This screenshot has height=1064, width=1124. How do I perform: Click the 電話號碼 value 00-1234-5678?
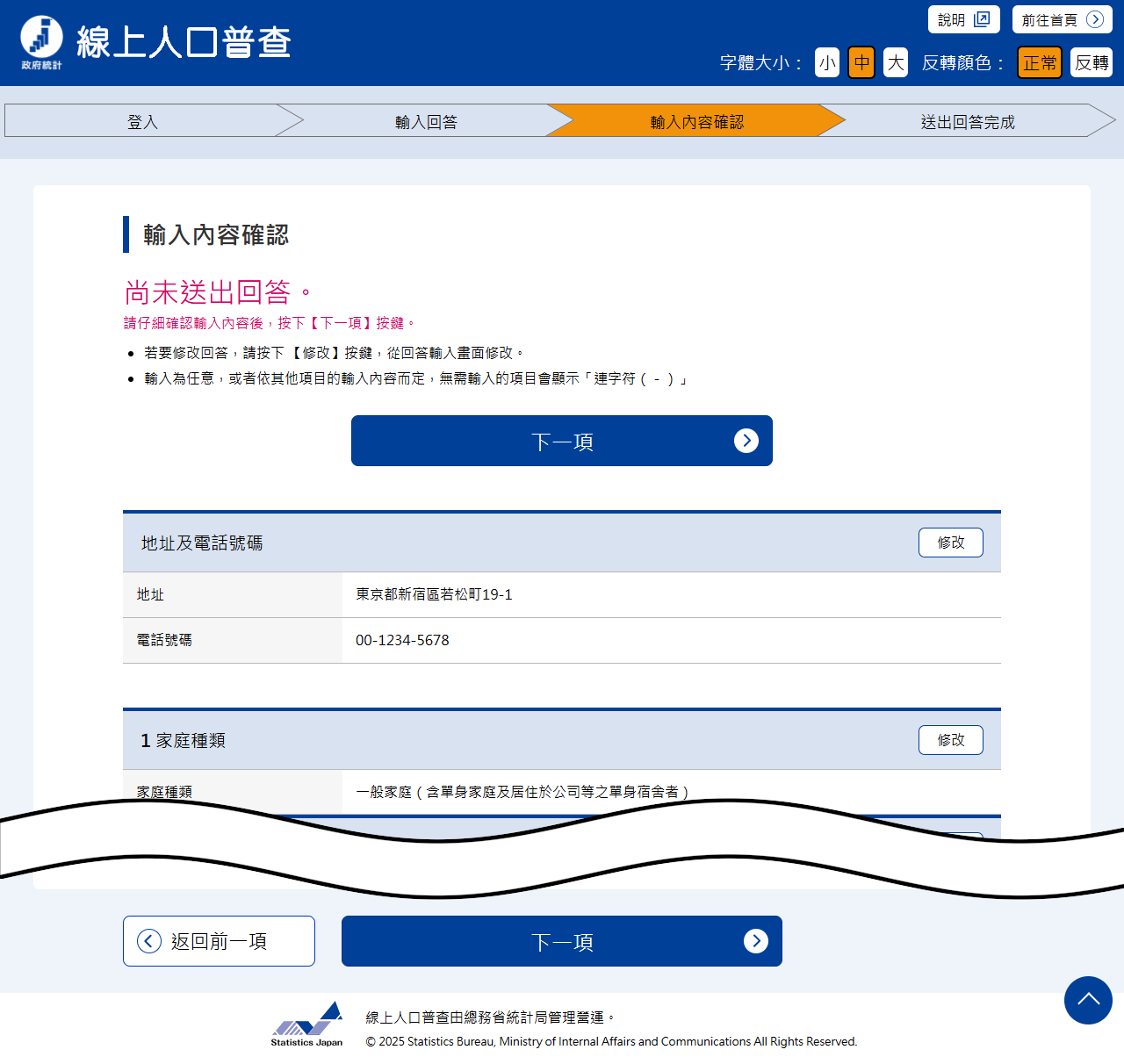[x=402, y=640]
